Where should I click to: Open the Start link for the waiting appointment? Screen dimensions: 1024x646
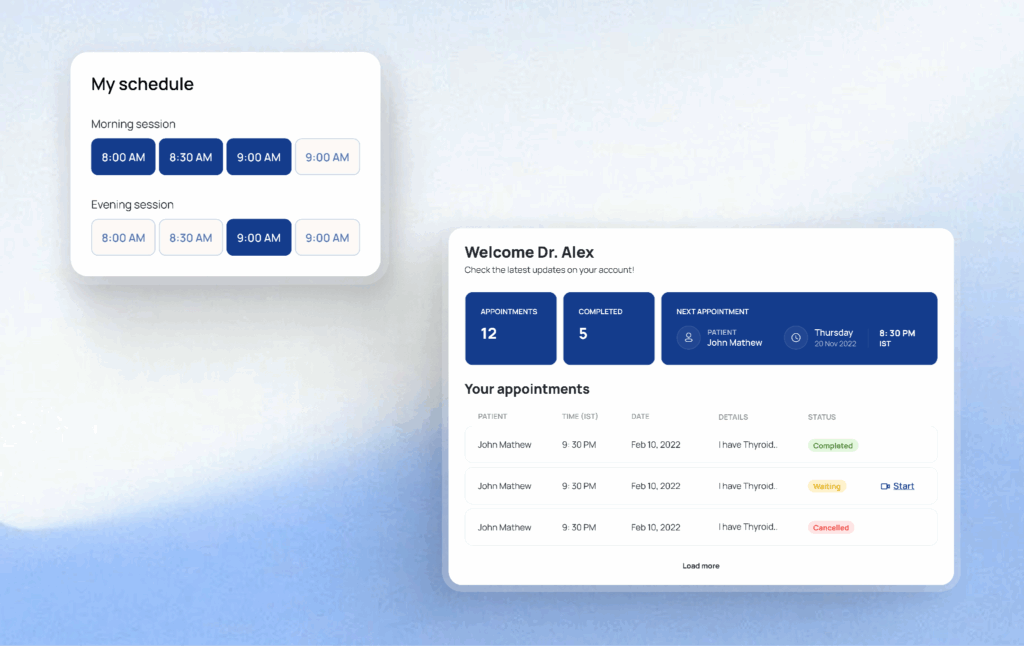tap(903, 486)
